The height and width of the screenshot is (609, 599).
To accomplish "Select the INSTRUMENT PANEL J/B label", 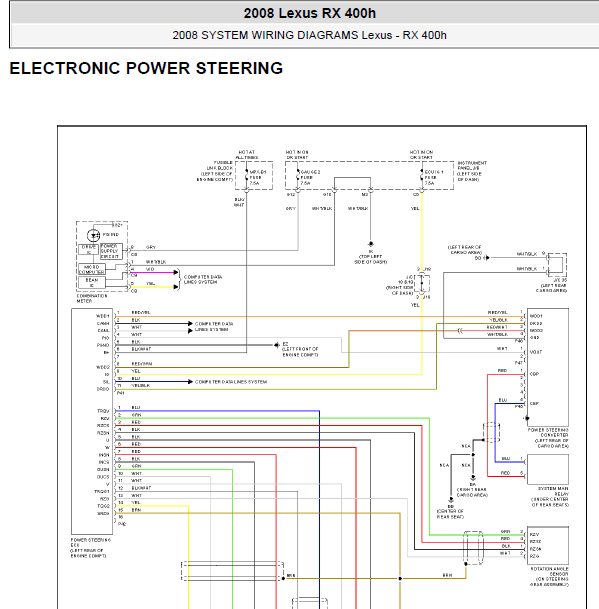I will [472, 171].
